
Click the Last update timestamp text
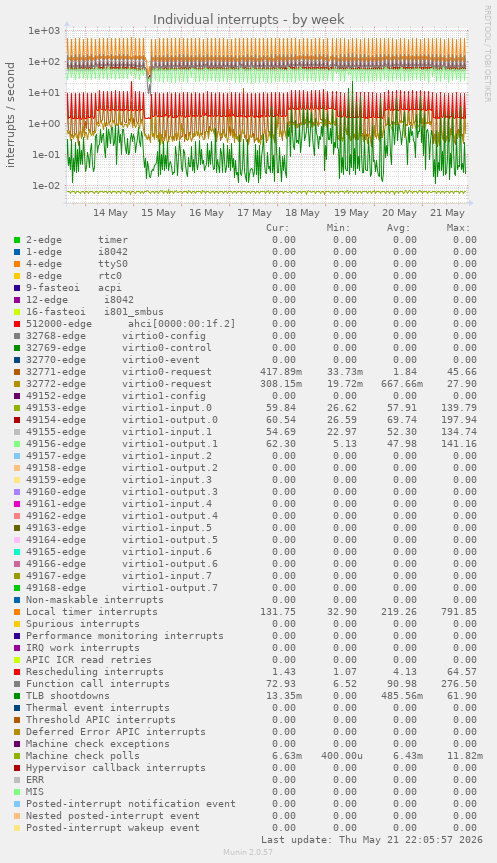pos(372,840)
